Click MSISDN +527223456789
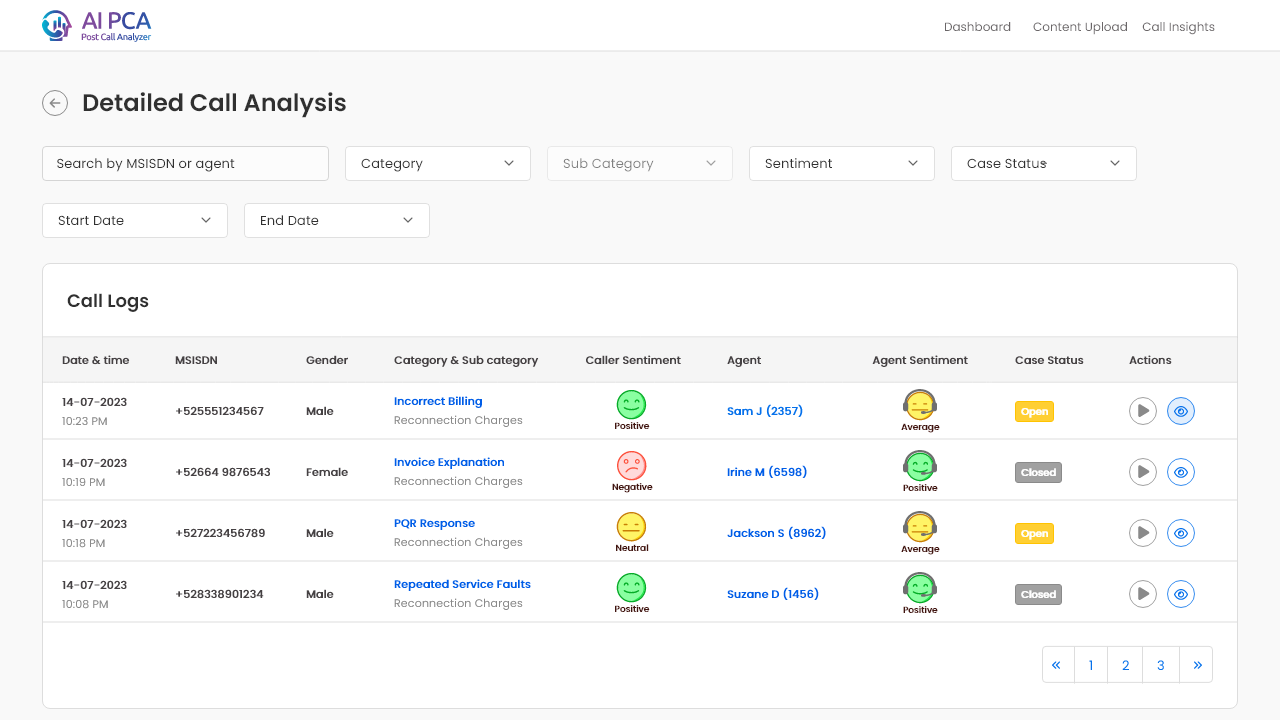This screenshot has height=720, width=1280. pyautogui.click(x=220, y=533)
